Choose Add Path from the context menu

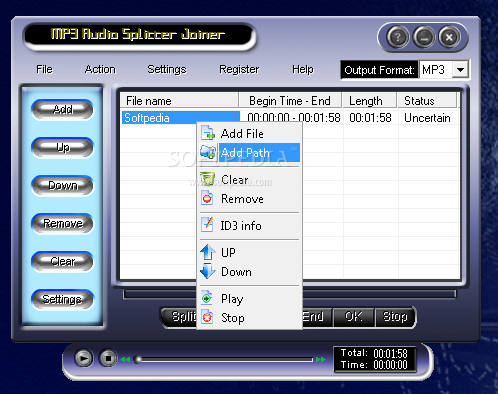(250, 152)
